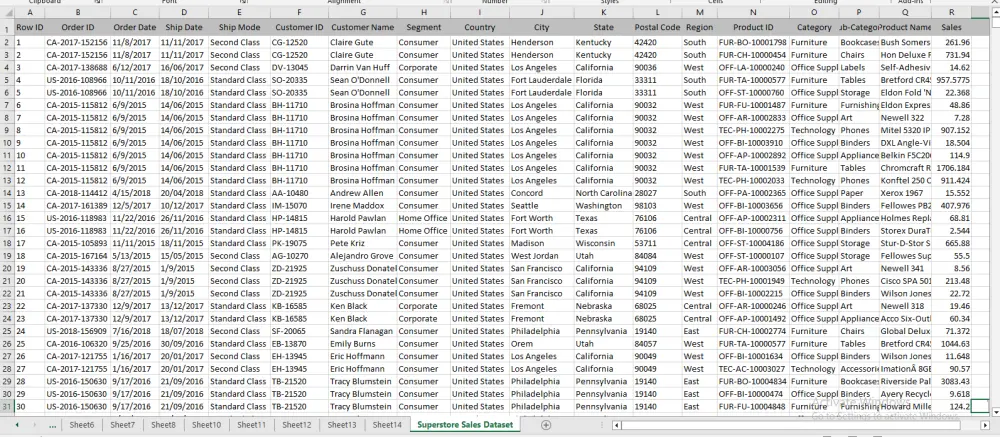Click the Concord city cell

[x=541, y=193]
